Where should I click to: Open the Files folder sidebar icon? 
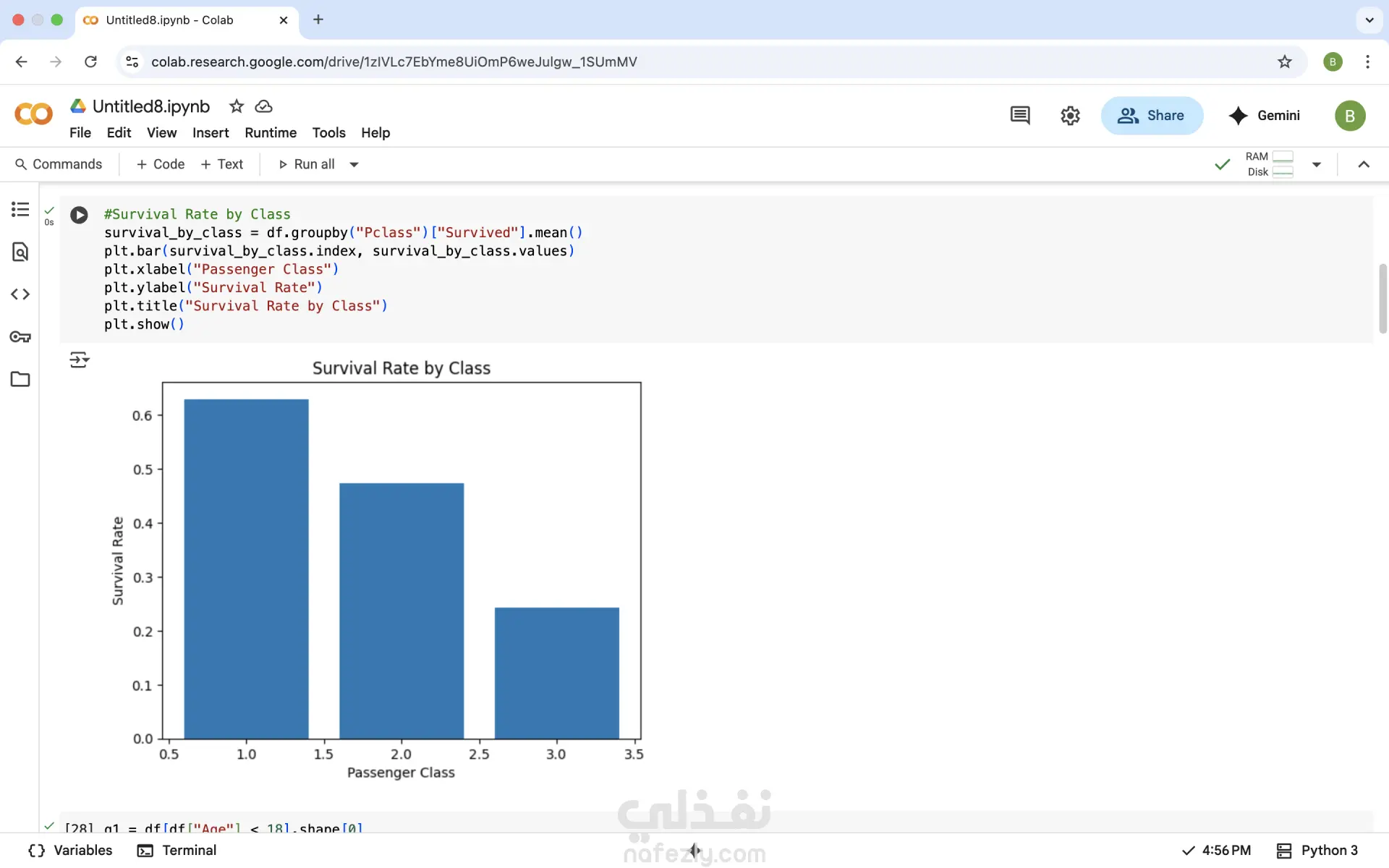20,379
